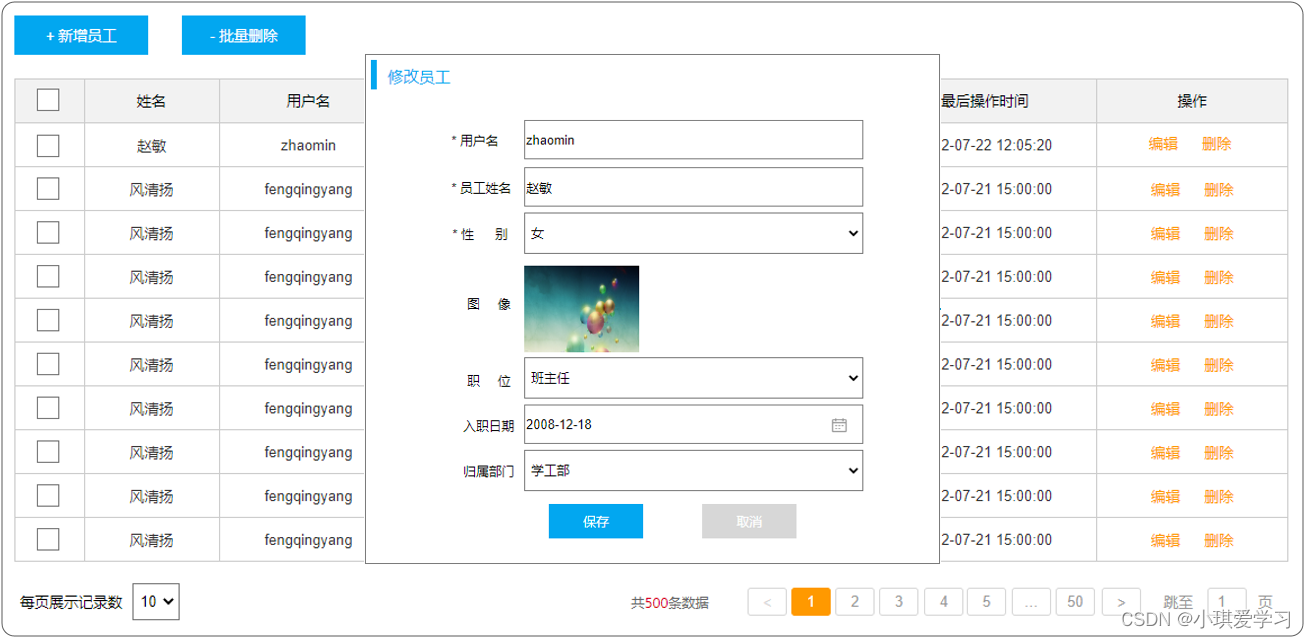Screen dimensions: 1305x638
Task: Open the 性别 dropdown showing 女
Action: (693, 233)
